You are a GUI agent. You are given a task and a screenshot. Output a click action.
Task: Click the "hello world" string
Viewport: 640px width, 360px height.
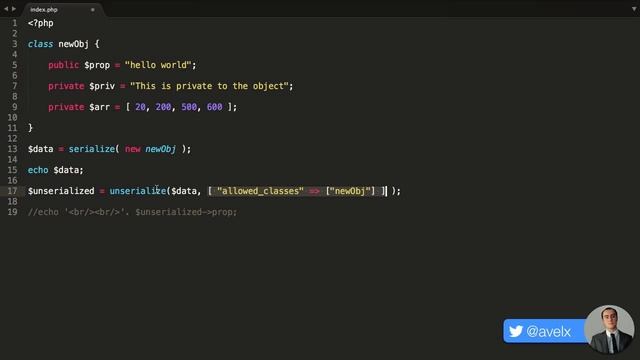tap(158, 65)
